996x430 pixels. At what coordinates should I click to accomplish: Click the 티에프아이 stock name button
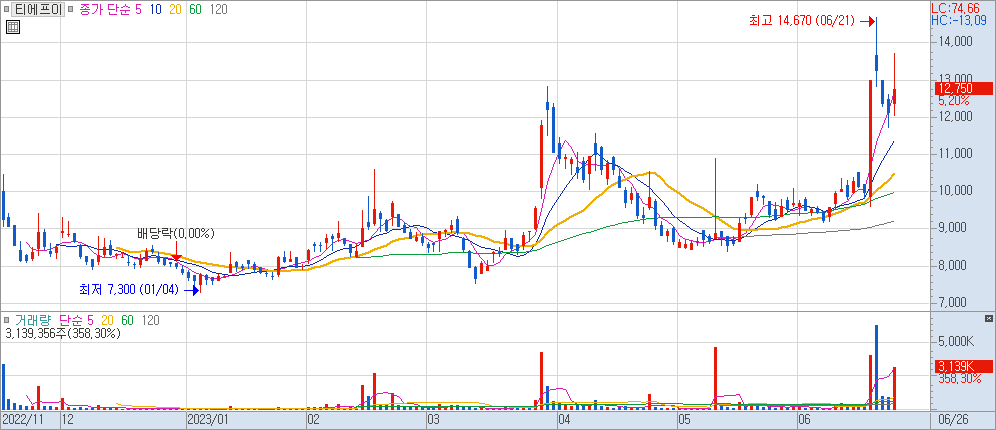37,10
